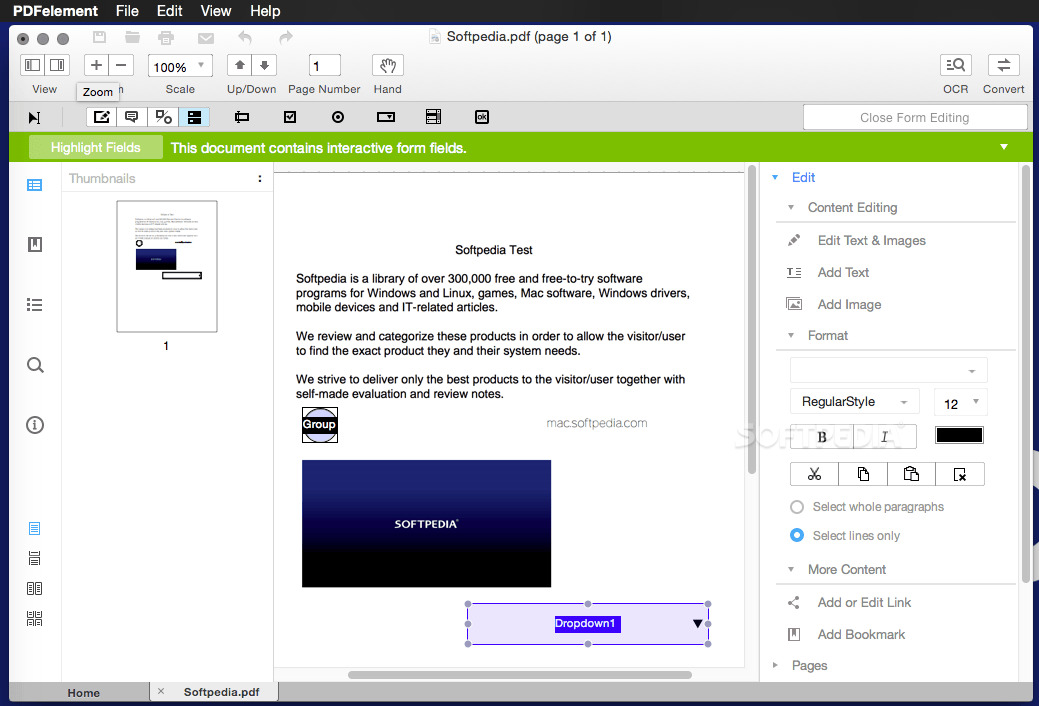Show right sidebar view panel
Image resolution: width=1039 pixels, height=706 pixels.
pyautogui.click(x=57, y=66)
